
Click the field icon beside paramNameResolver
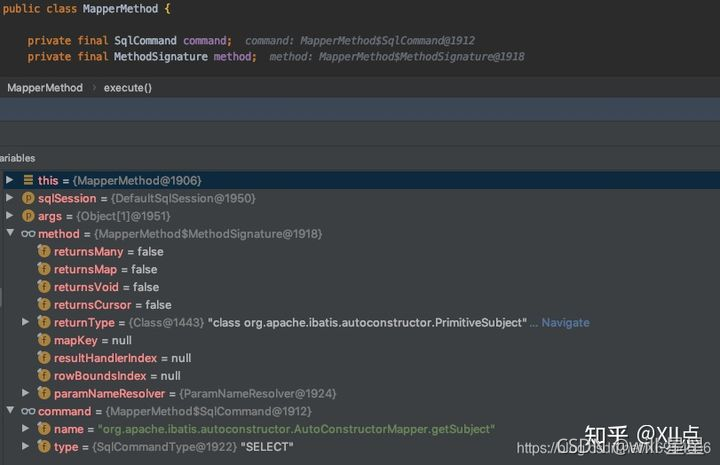pyautogui.click(x=44, y=393)
